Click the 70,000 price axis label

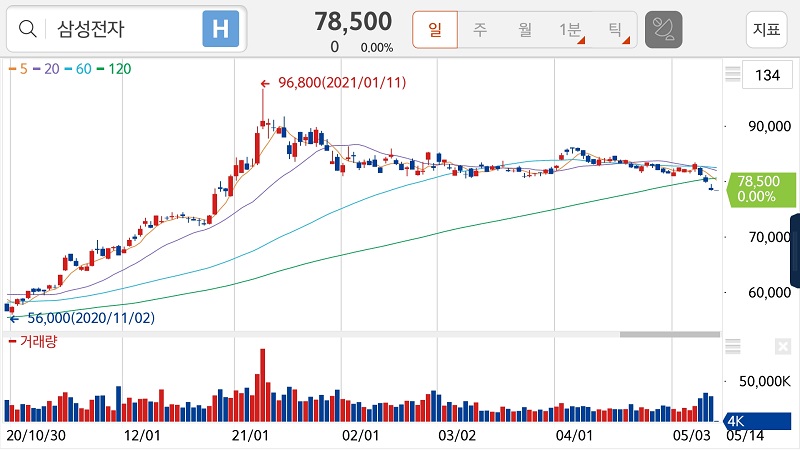769,237
